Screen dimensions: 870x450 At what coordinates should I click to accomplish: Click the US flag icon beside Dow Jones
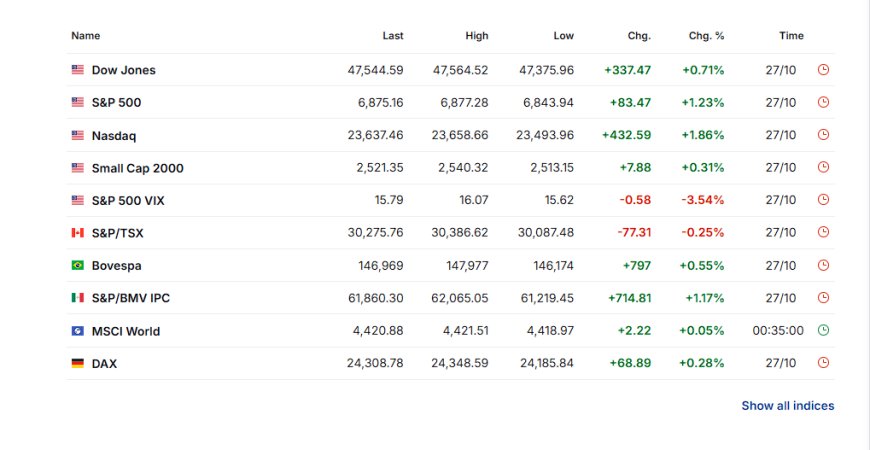click(78, 70)
